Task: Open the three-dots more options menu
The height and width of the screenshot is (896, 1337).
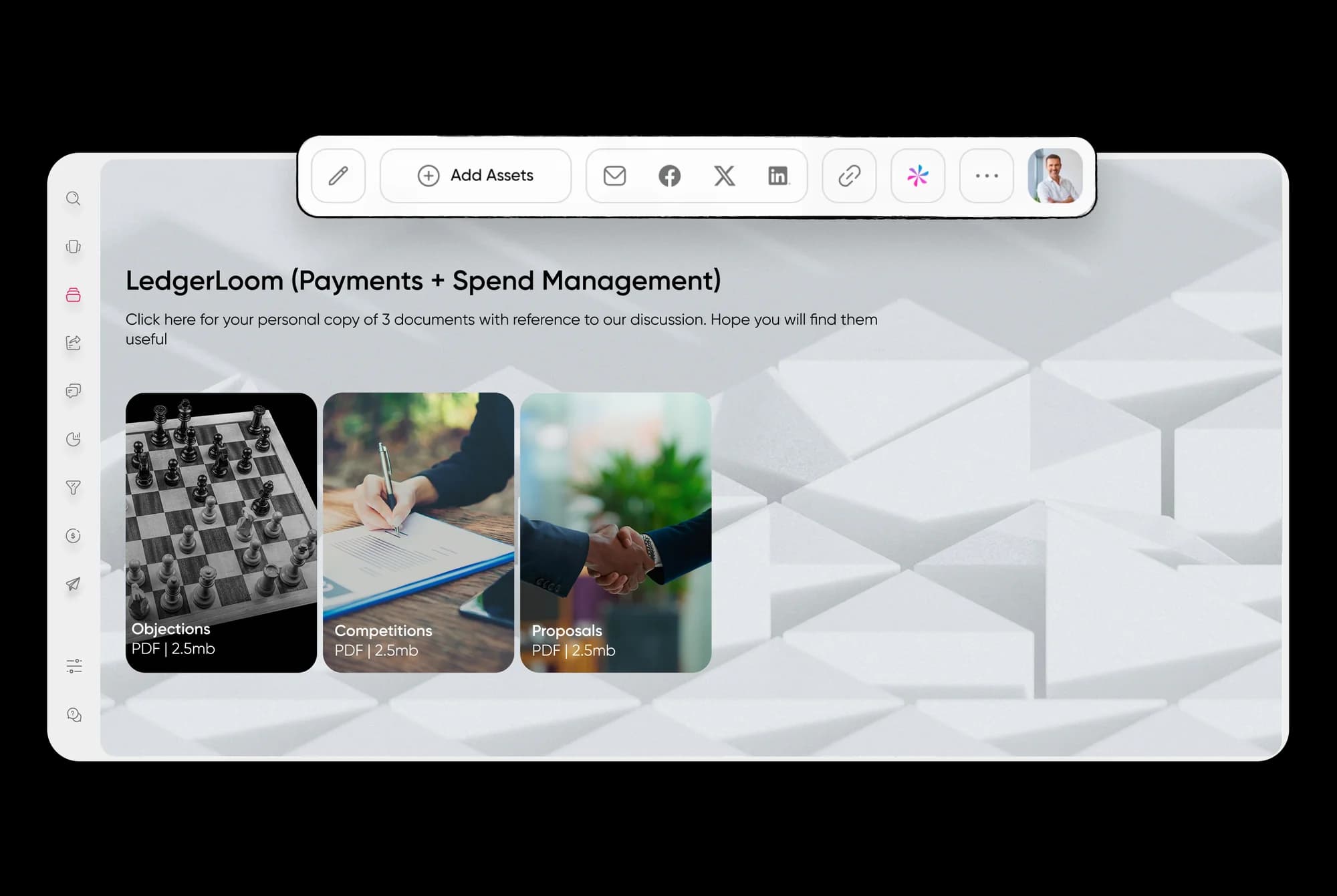Action: coord(987,176)
